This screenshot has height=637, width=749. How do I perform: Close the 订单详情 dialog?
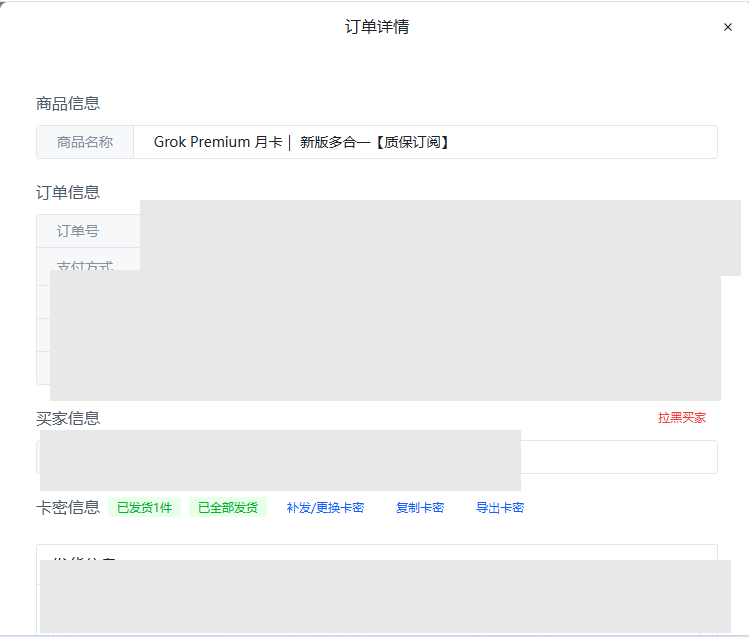pos(728,27)
